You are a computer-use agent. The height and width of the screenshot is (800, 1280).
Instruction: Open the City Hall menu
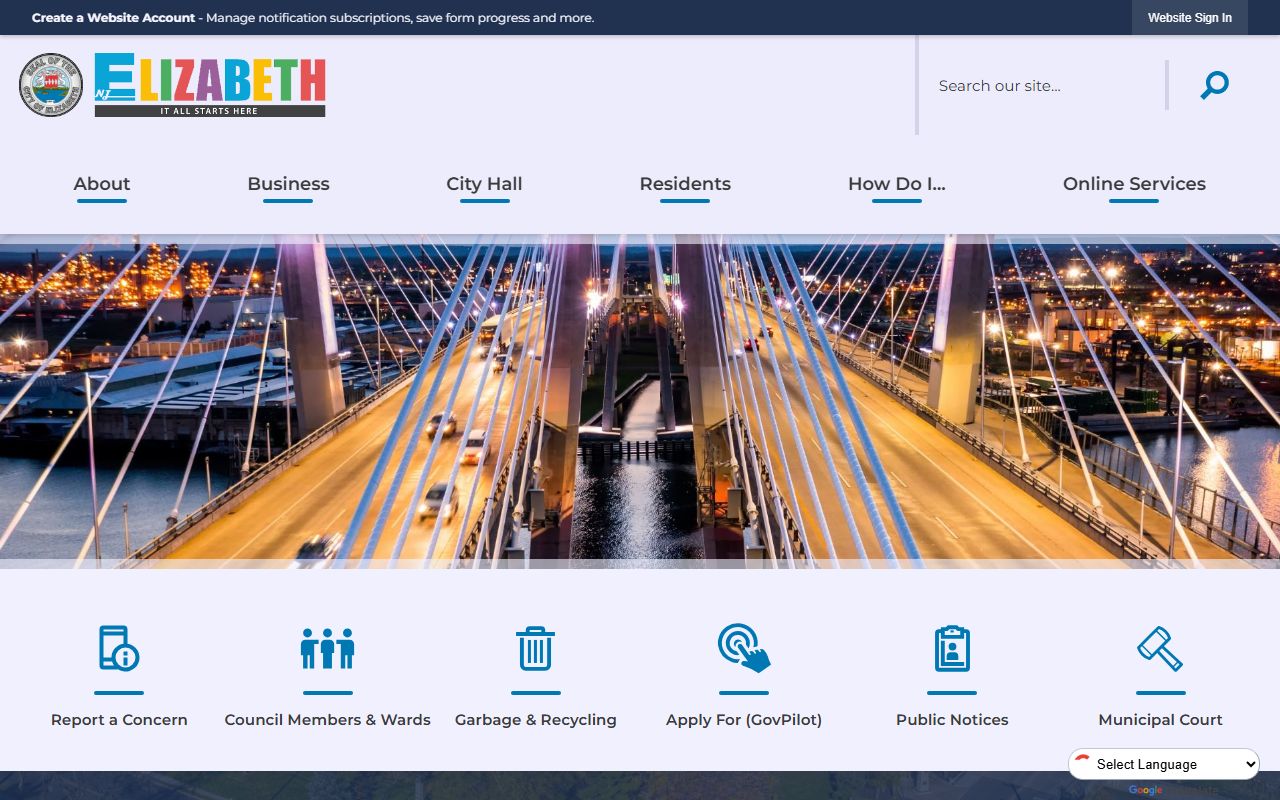(484, 184)
